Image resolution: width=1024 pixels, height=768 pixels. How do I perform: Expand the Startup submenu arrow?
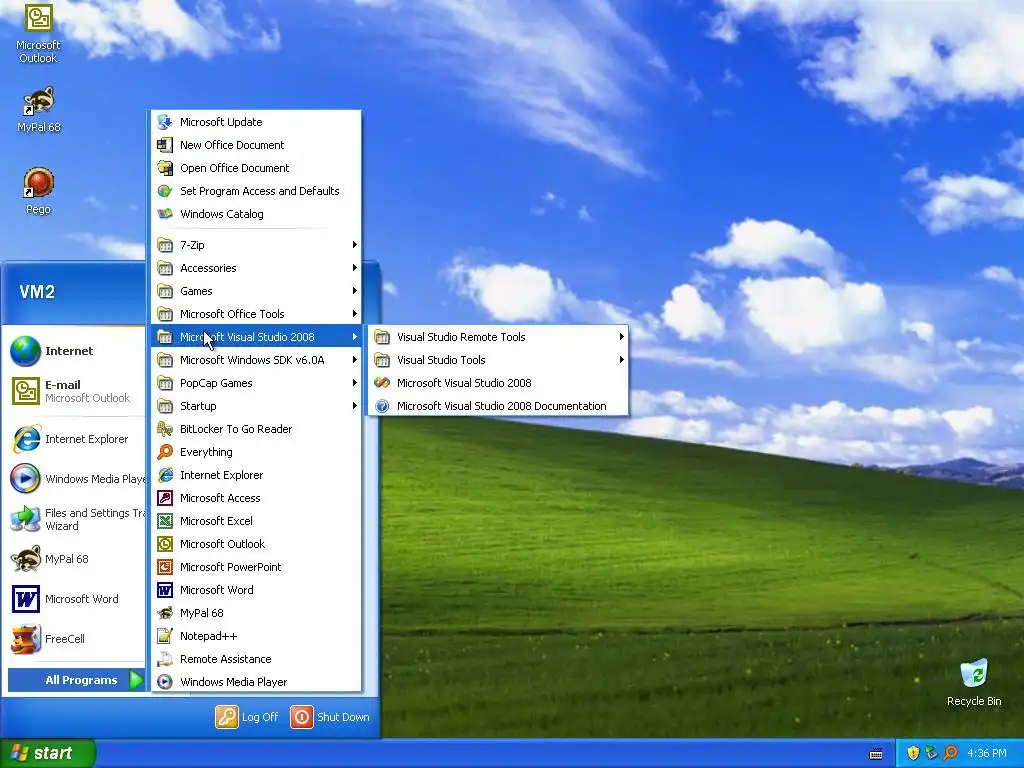coord(355,406)
